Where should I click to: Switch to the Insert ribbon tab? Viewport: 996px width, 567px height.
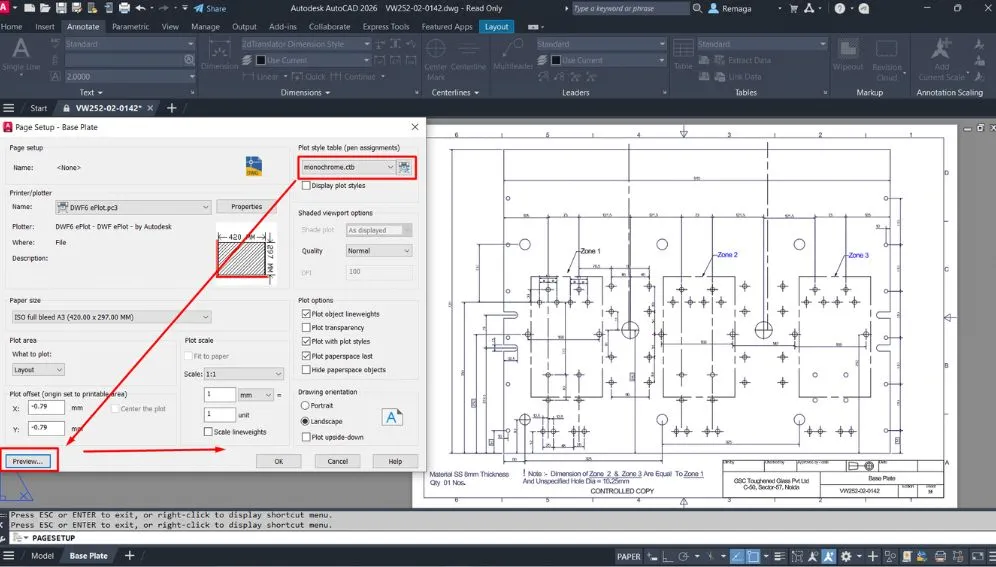[44, 27]
